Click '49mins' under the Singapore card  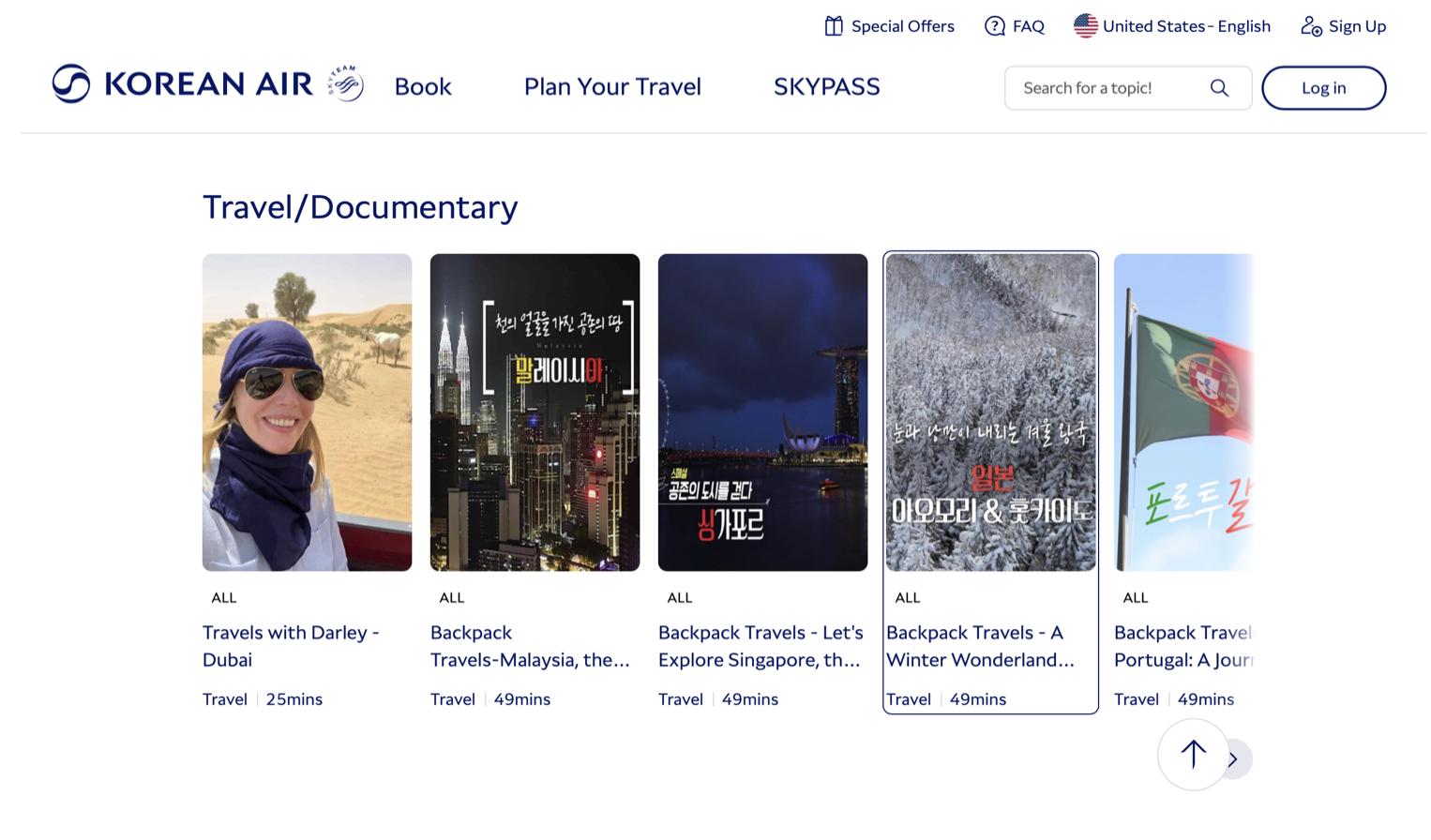750,699
